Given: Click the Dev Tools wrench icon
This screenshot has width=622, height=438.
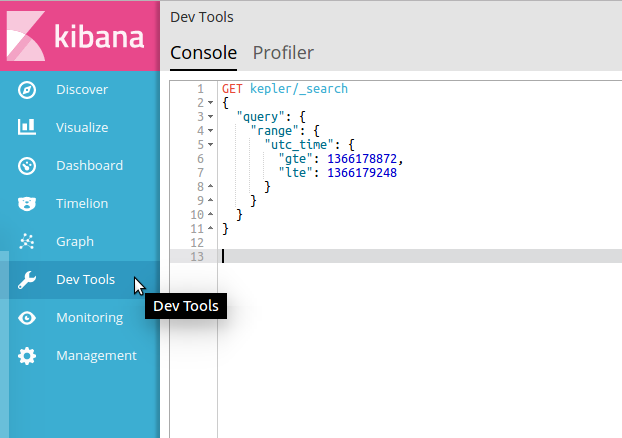Looking at the screenshot, I should click(28, 280).
